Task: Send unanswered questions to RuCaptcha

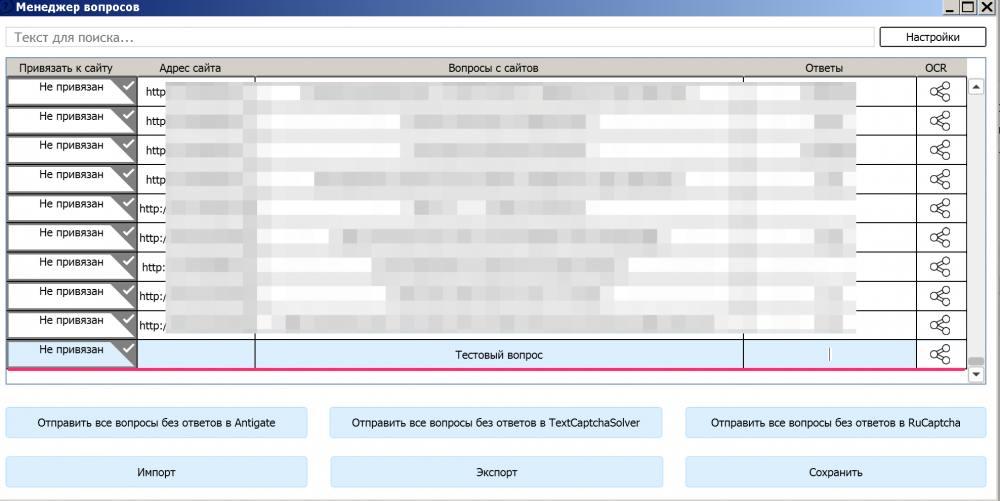Action: click(835, 423)
